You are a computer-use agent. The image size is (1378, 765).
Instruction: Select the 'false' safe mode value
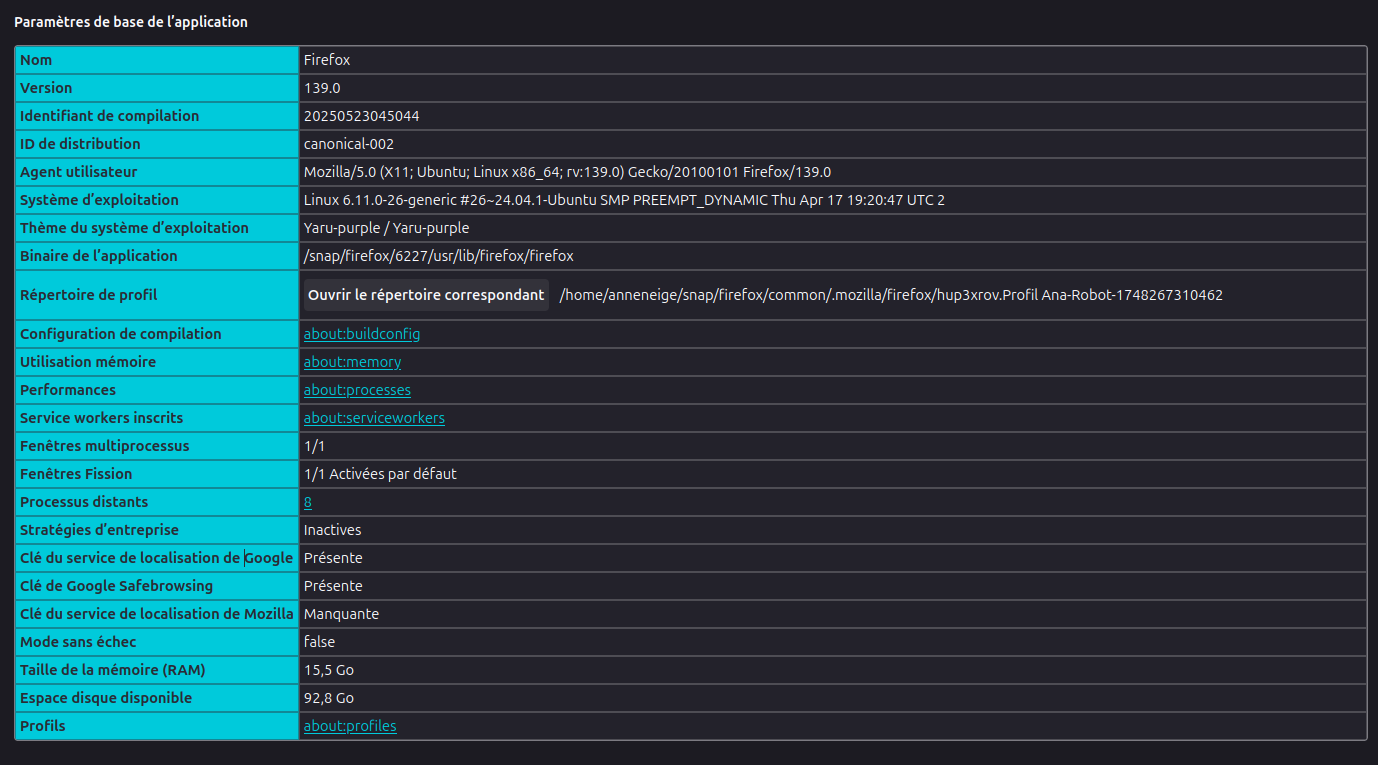tap(319, 642)
